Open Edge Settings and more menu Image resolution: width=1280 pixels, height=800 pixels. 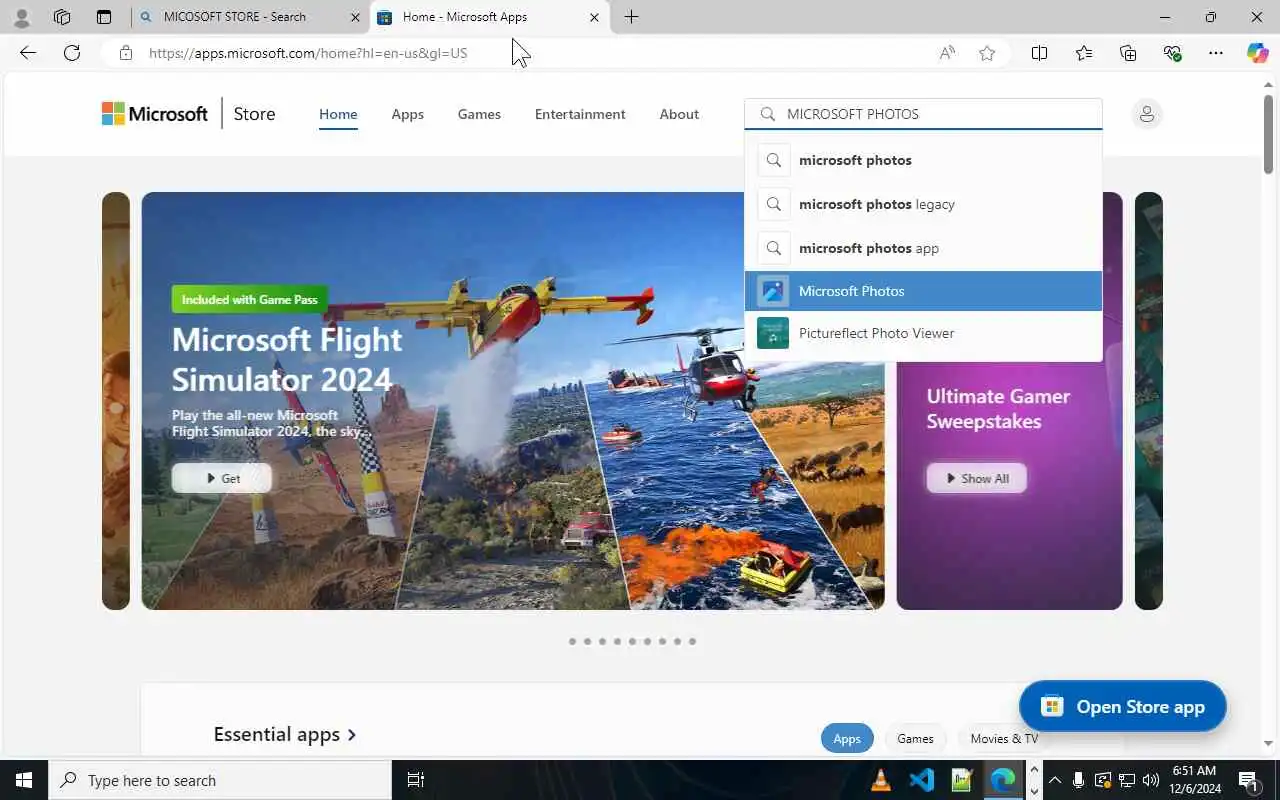(1216, 53)
